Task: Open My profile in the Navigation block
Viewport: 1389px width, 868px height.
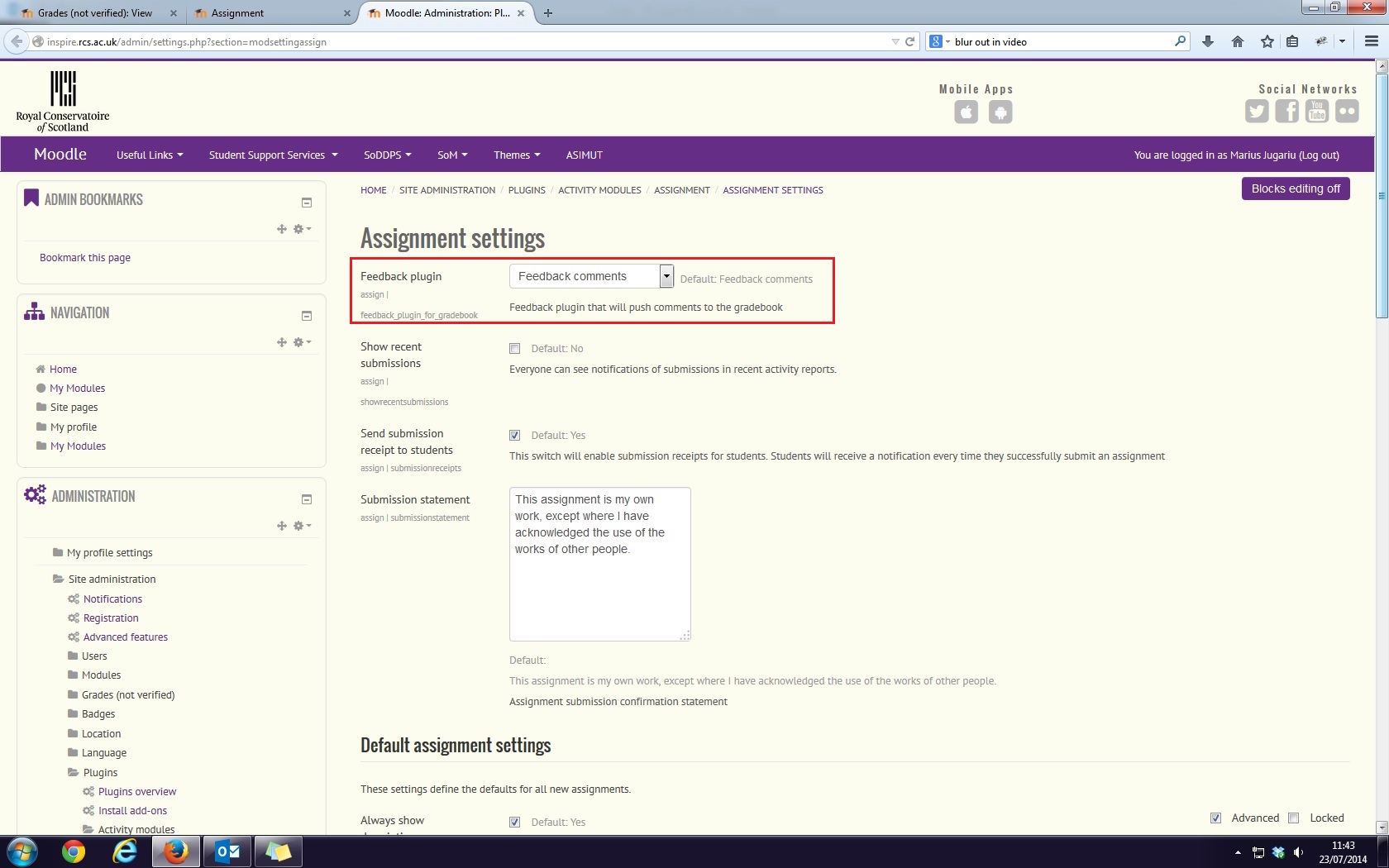Action: point(74,427)
